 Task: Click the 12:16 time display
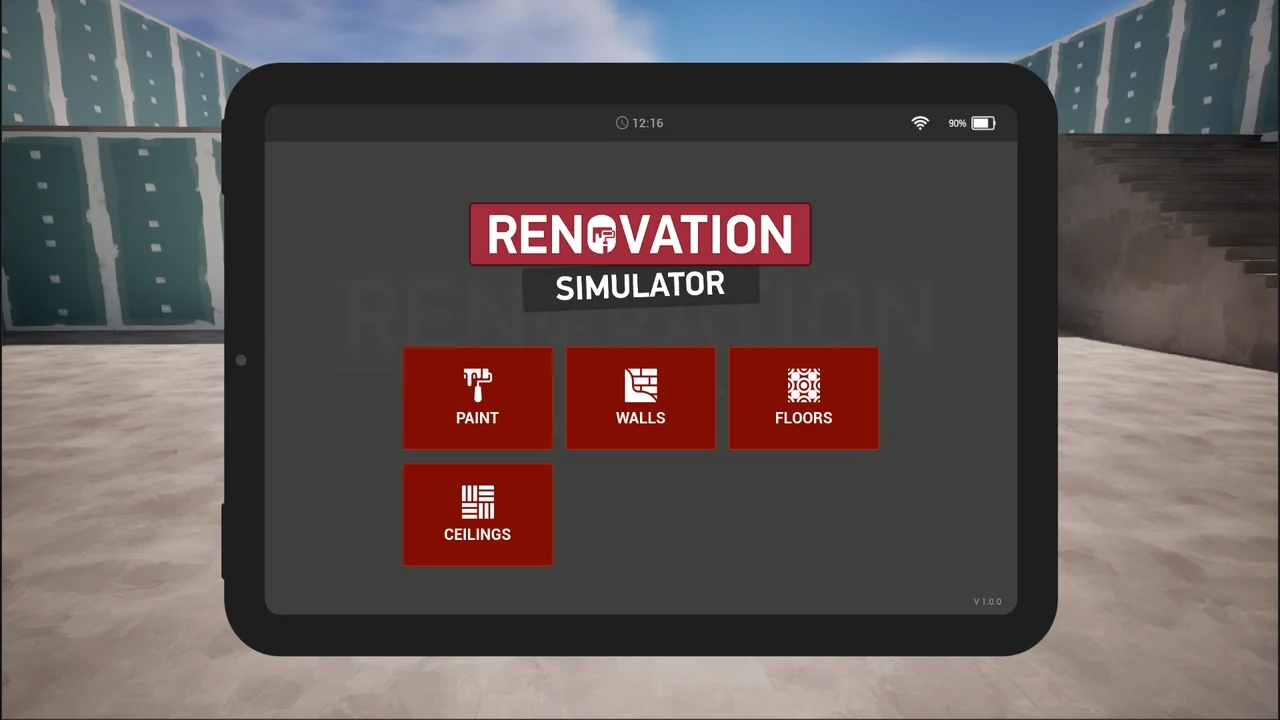click(648, 123)
